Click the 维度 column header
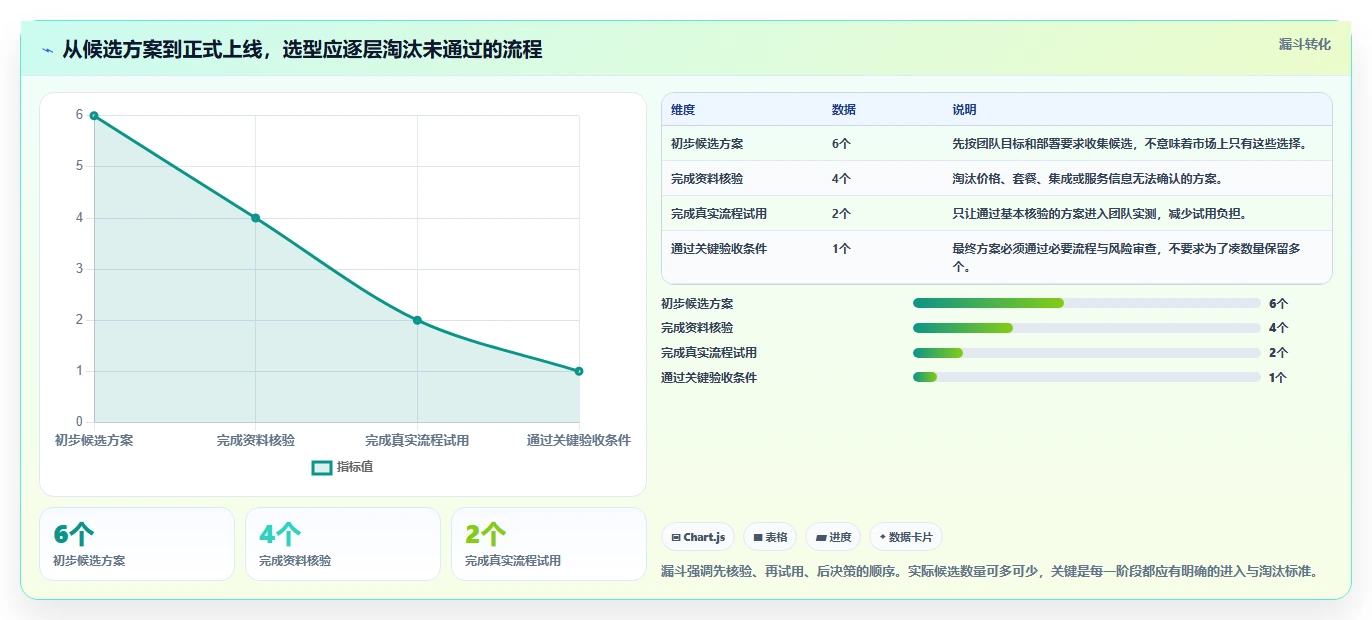The height and width of the screenshot is (620, 1372). pyautogui.click(x=683, y=110)
